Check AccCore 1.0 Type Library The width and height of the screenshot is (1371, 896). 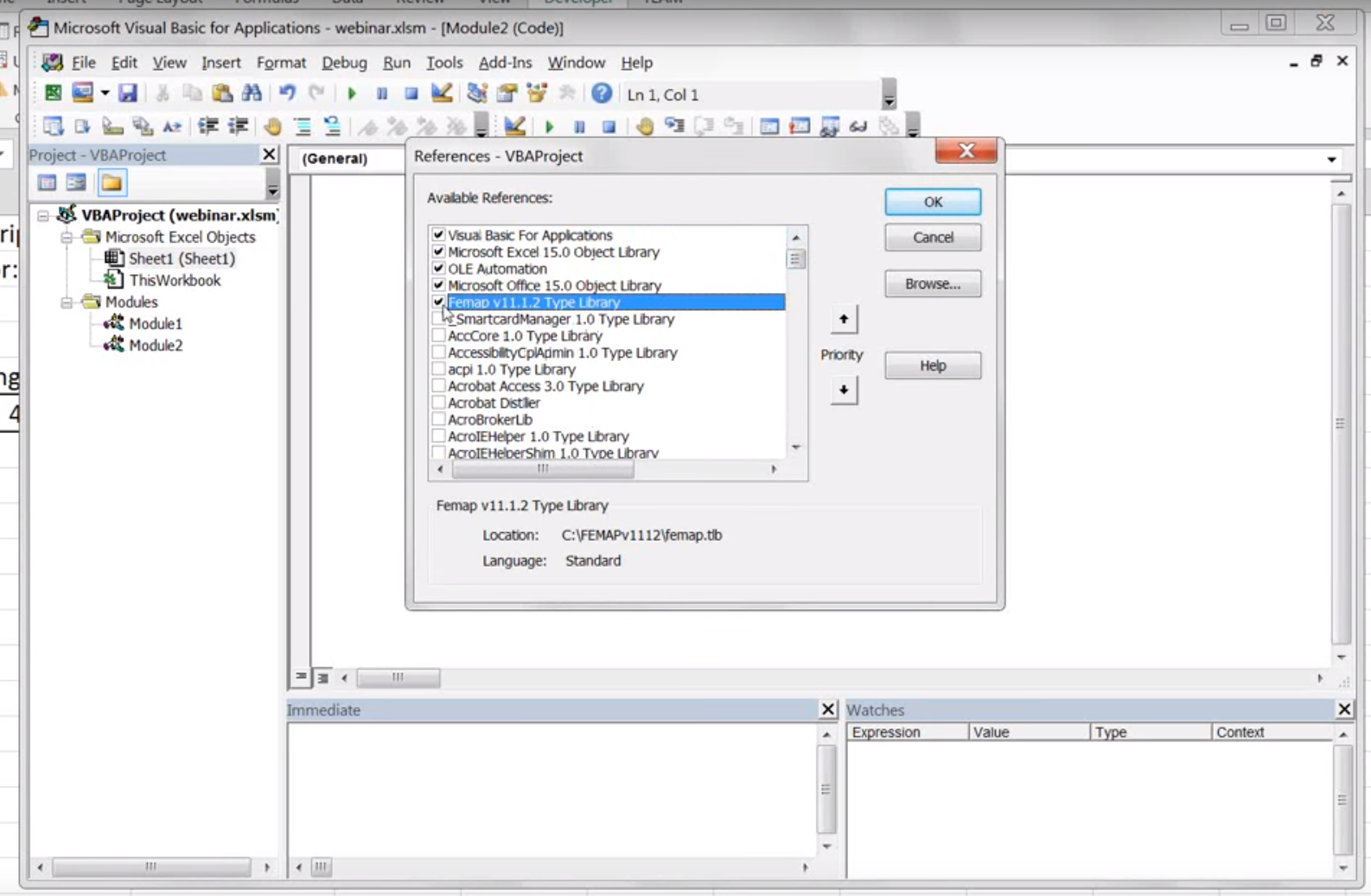click(438, 335)
